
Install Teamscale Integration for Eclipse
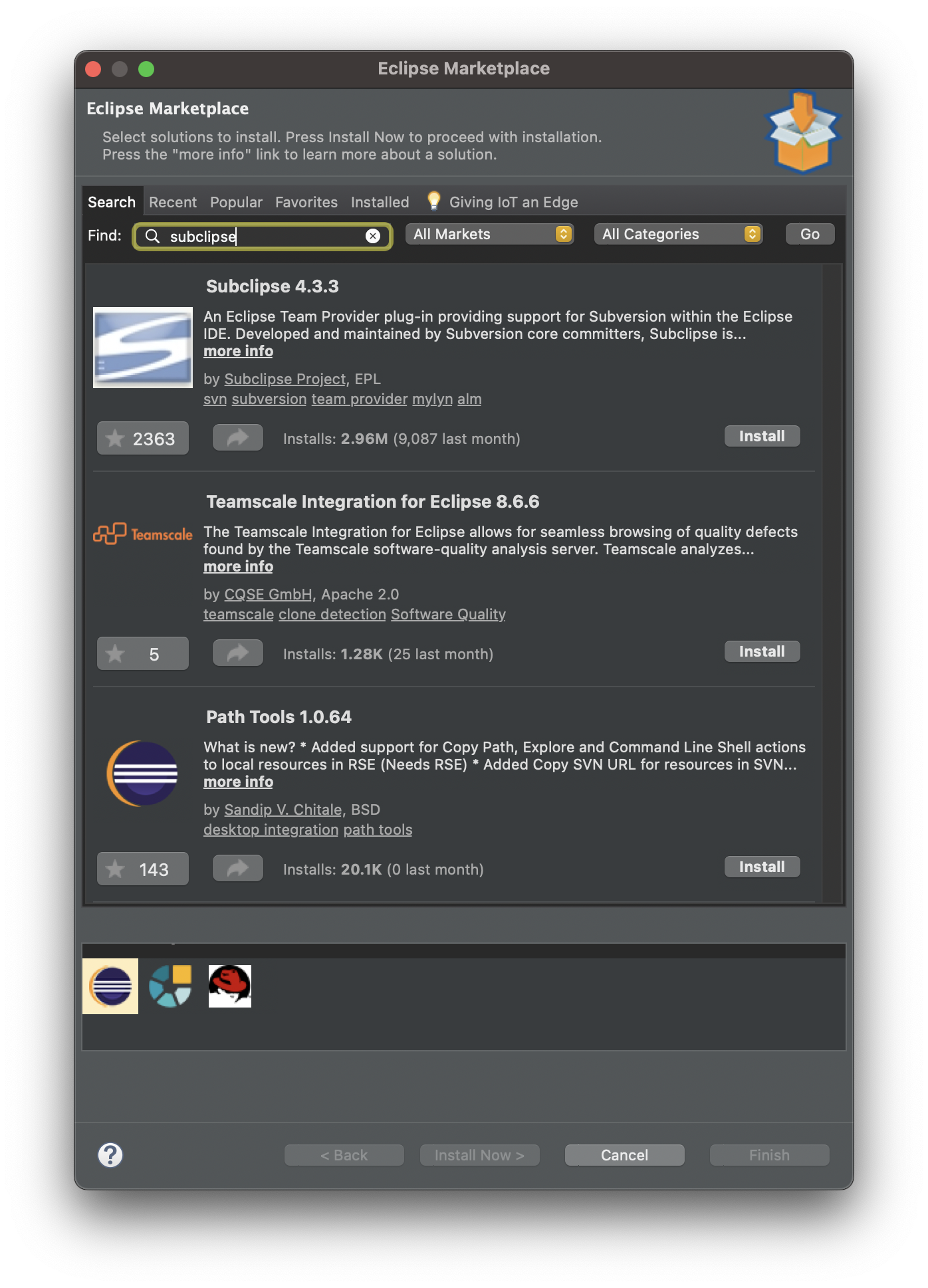(762, 651)
